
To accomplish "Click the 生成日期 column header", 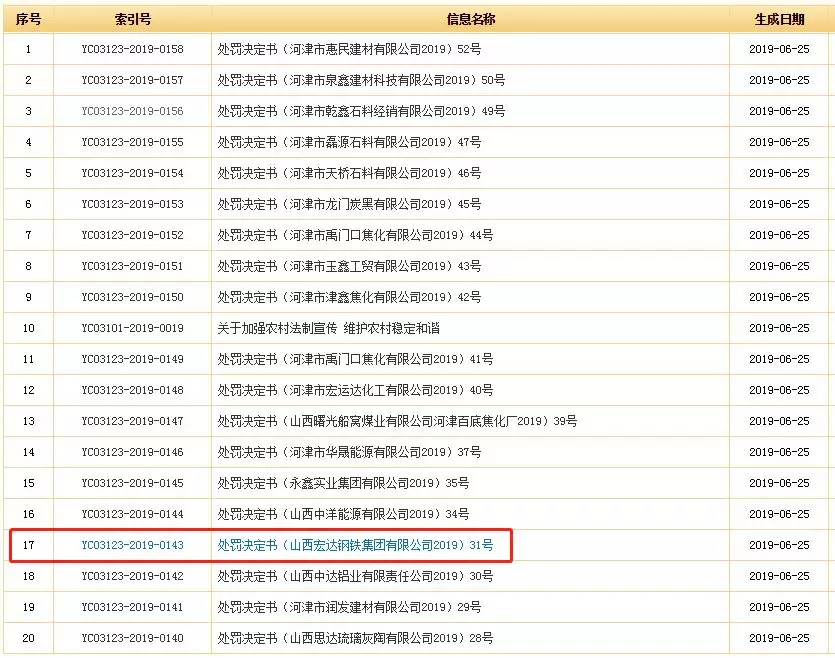I will click(x=779, y=19).
